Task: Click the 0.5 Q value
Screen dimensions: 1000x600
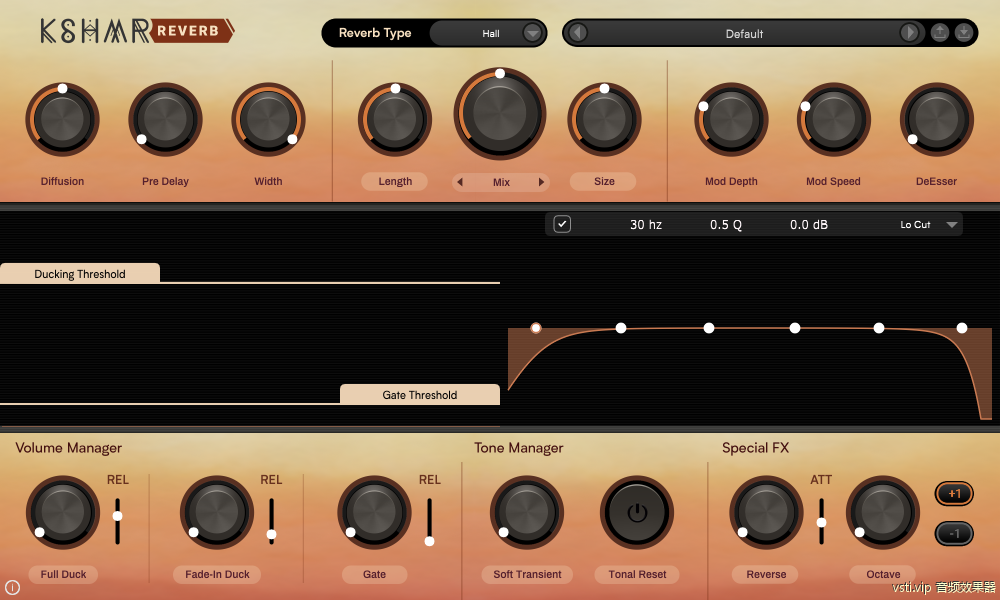Action: (x=726, y=224)
